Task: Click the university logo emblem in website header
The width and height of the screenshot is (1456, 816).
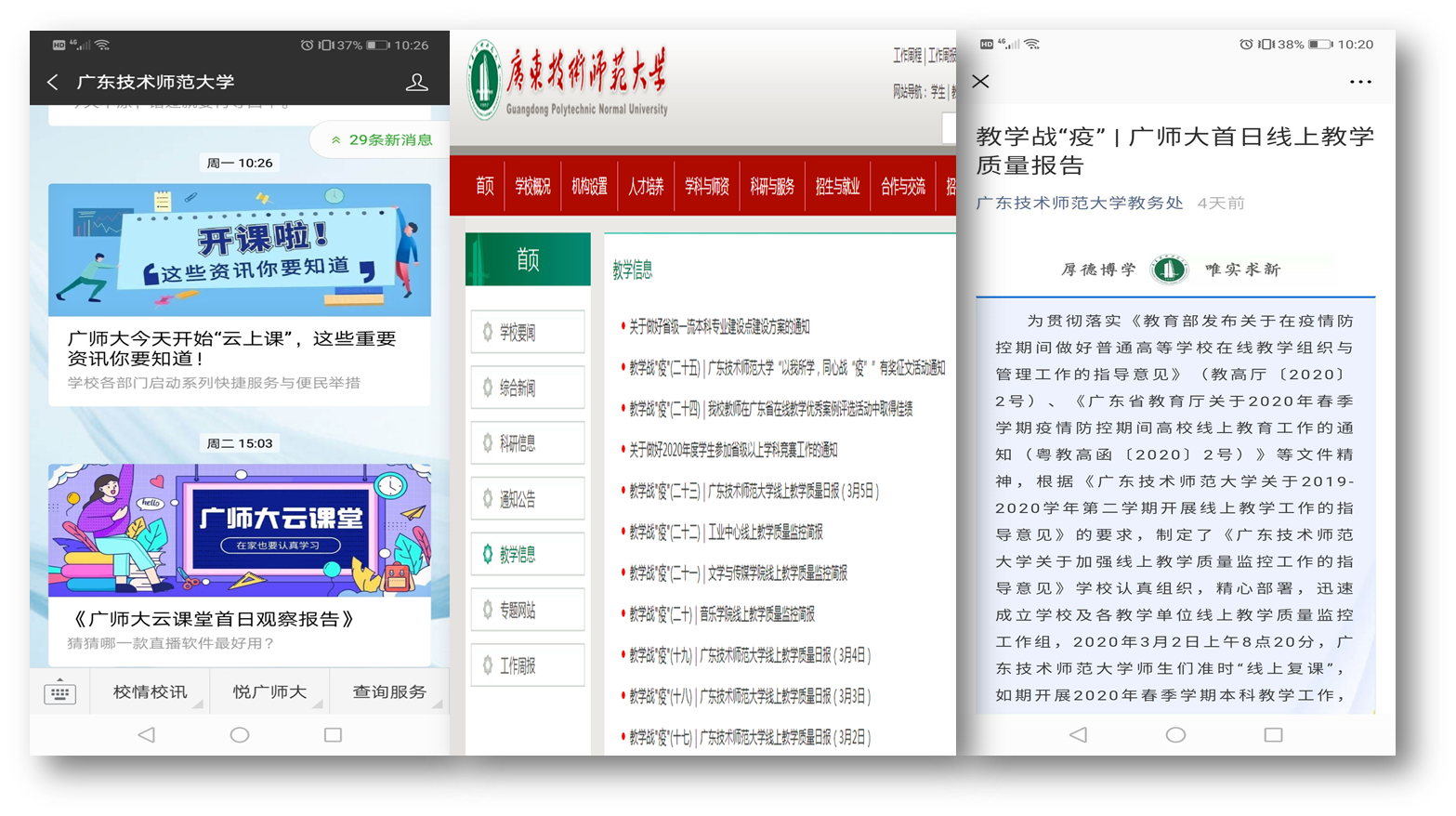Action: coord(483,81)
